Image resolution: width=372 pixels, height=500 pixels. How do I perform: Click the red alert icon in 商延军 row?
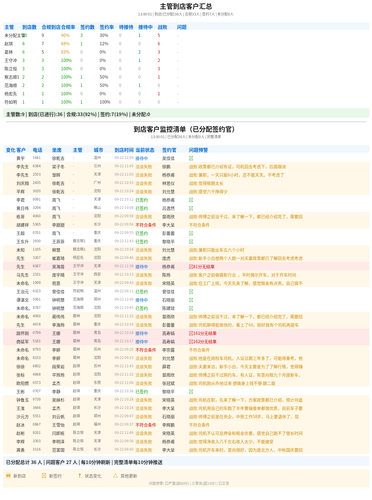191,342
